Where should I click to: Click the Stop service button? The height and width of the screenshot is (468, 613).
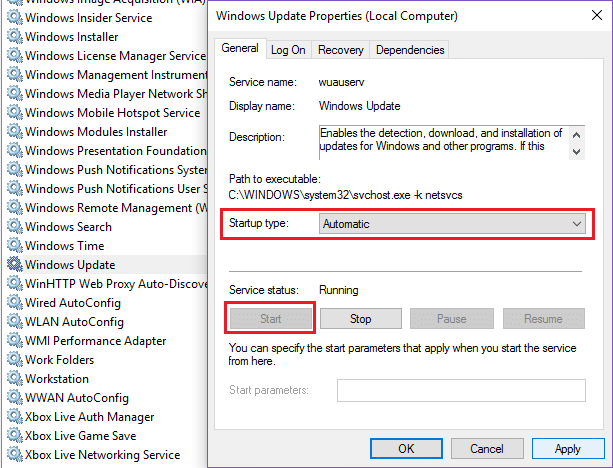click(360, 319)
